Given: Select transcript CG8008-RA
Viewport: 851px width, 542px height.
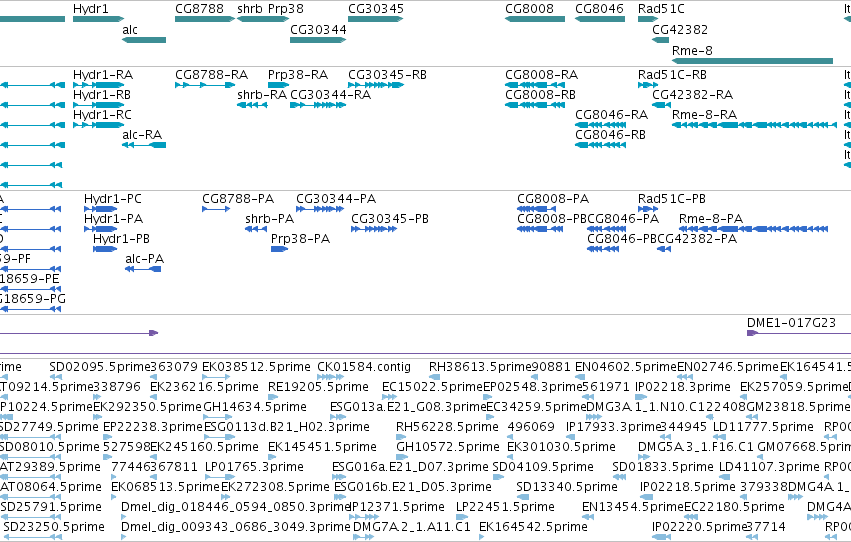Looking at the screenshot, I should (x=541, y=74).
